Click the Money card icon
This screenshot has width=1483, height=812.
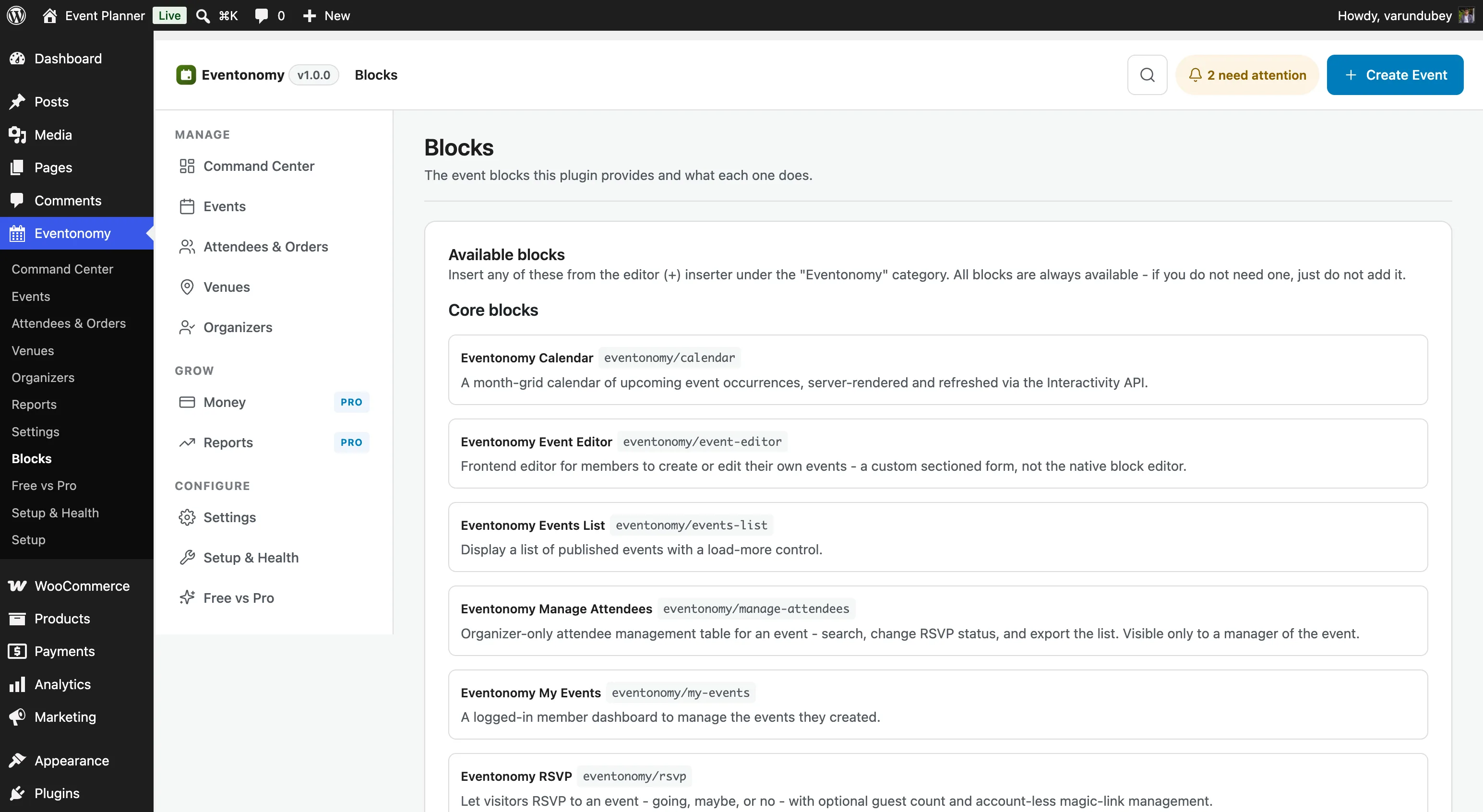[187, 402]
